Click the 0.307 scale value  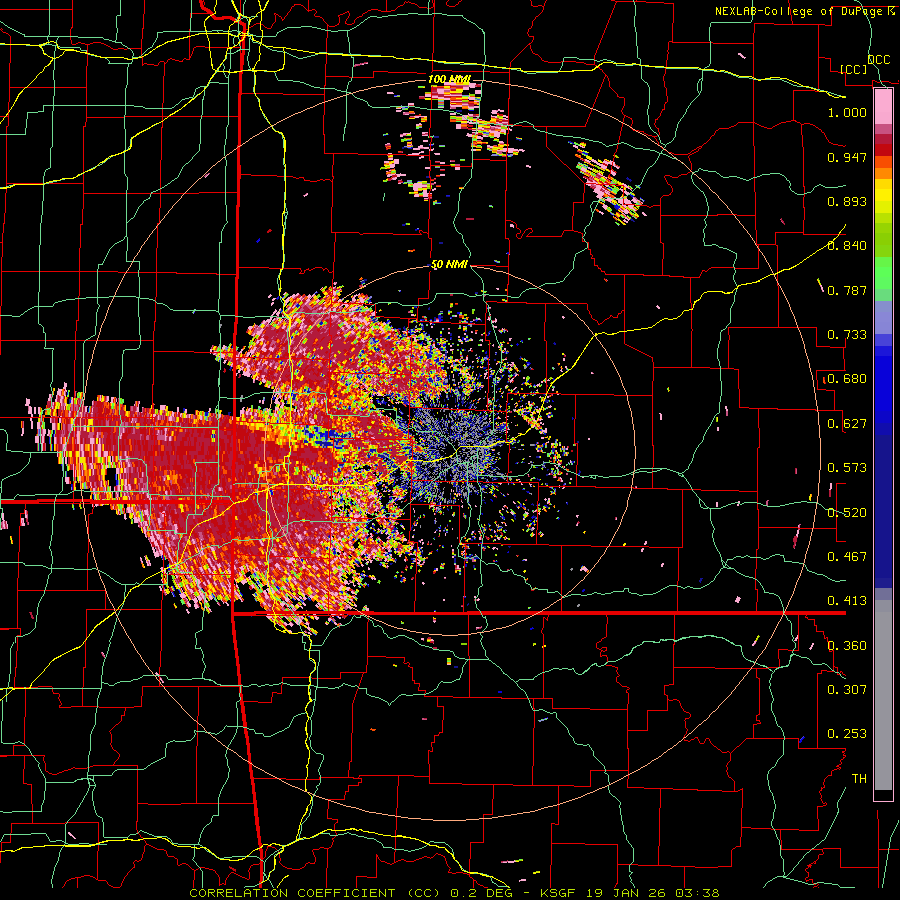click(847, 690)
